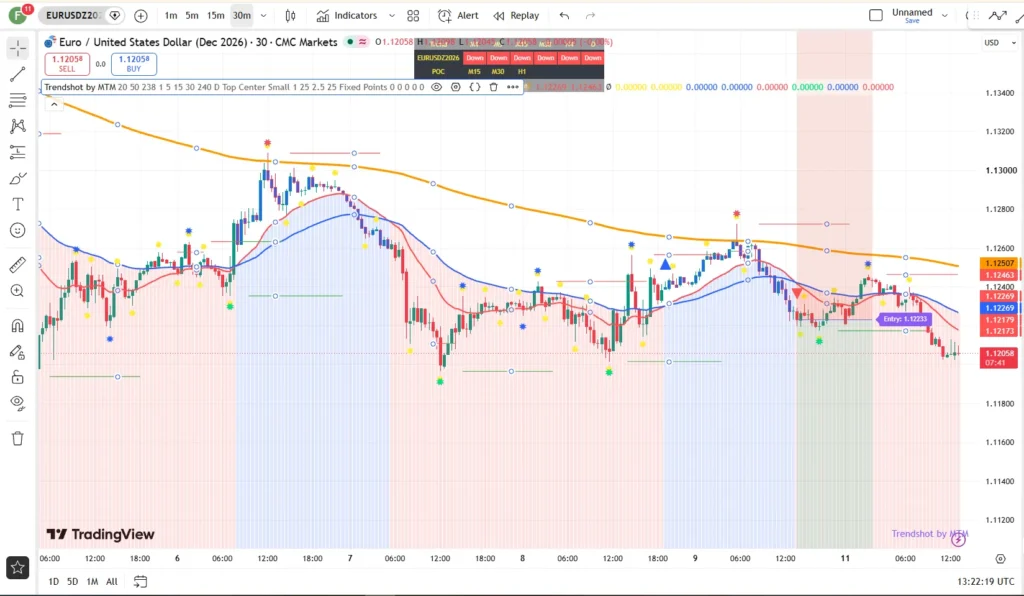1024x596 pixels.
Task: Open the USD currency dropdown
Action: [x=1000, y=42]
